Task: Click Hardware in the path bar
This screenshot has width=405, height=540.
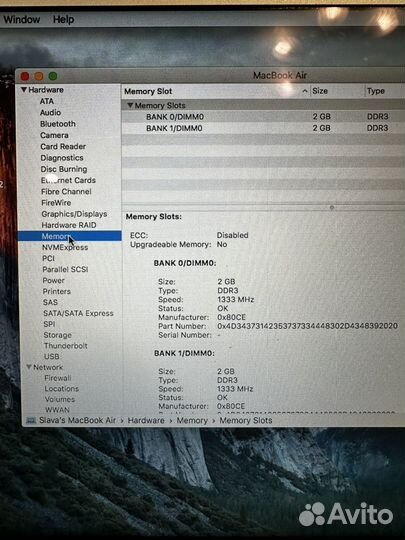Action: pyautogui.click(x=146, y=420)
